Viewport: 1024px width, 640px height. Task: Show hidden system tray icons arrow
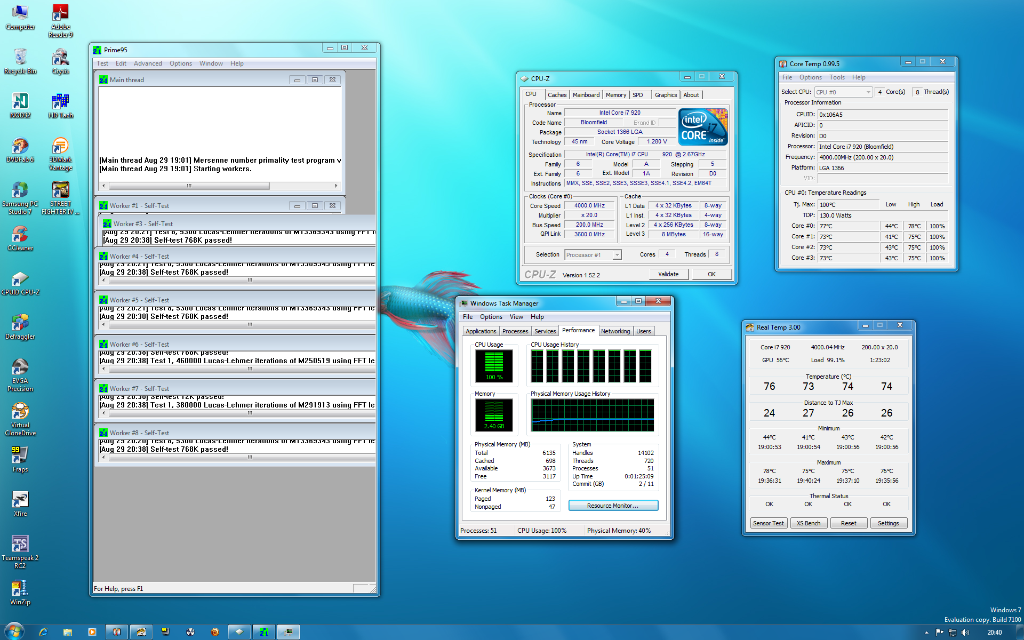[x=926, y=632]
